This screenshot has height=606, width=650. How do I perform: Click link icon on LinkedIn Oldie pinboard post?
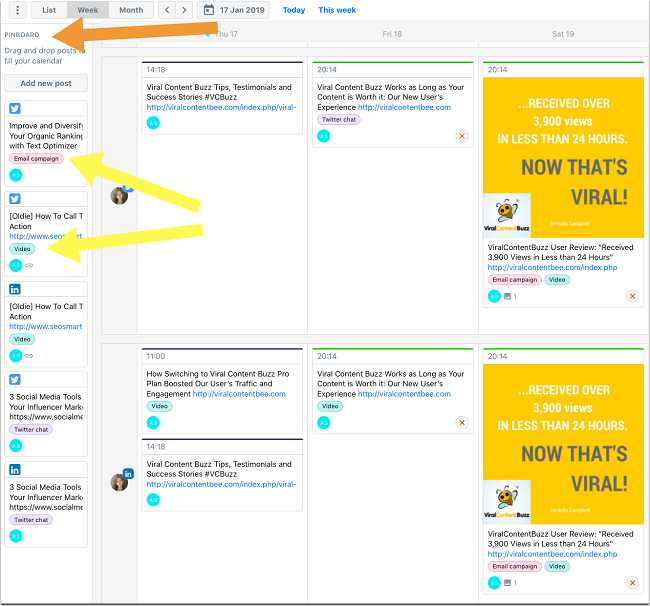coord(29,356)
